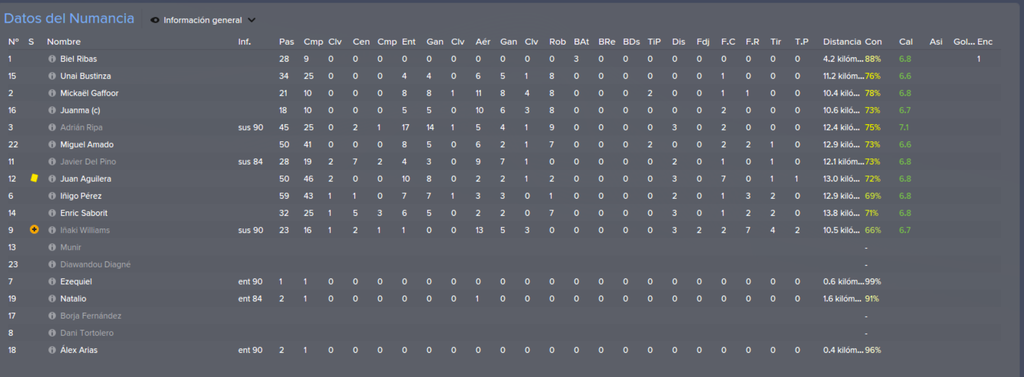Click the info icon next to Álex Arias
Viewport: 1024px width, 377px height.
(52, 350)
